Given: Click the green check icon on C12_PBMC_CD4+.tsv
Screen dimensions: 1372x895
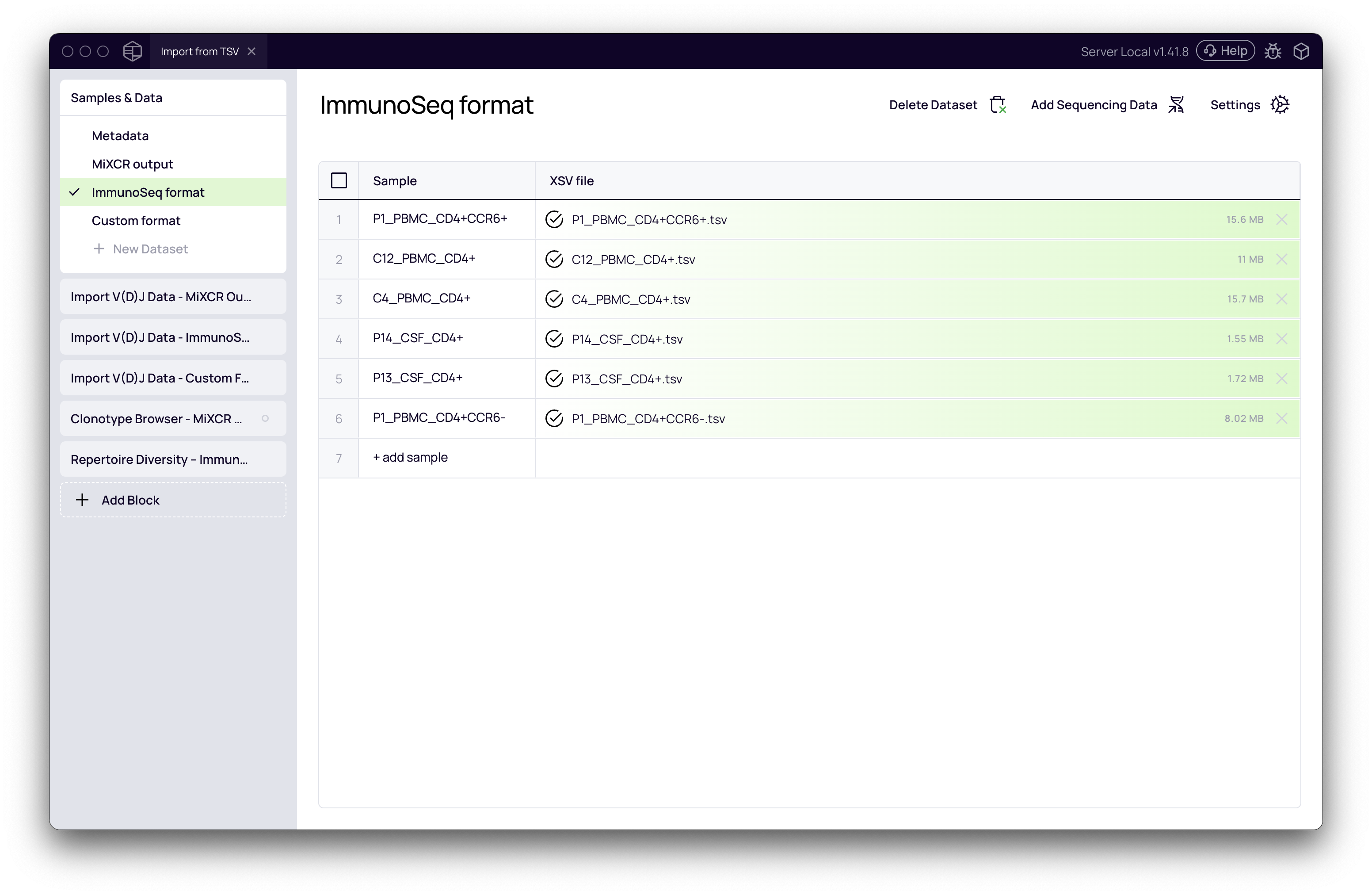Looking at the screenshot, I should click(553, 259).
